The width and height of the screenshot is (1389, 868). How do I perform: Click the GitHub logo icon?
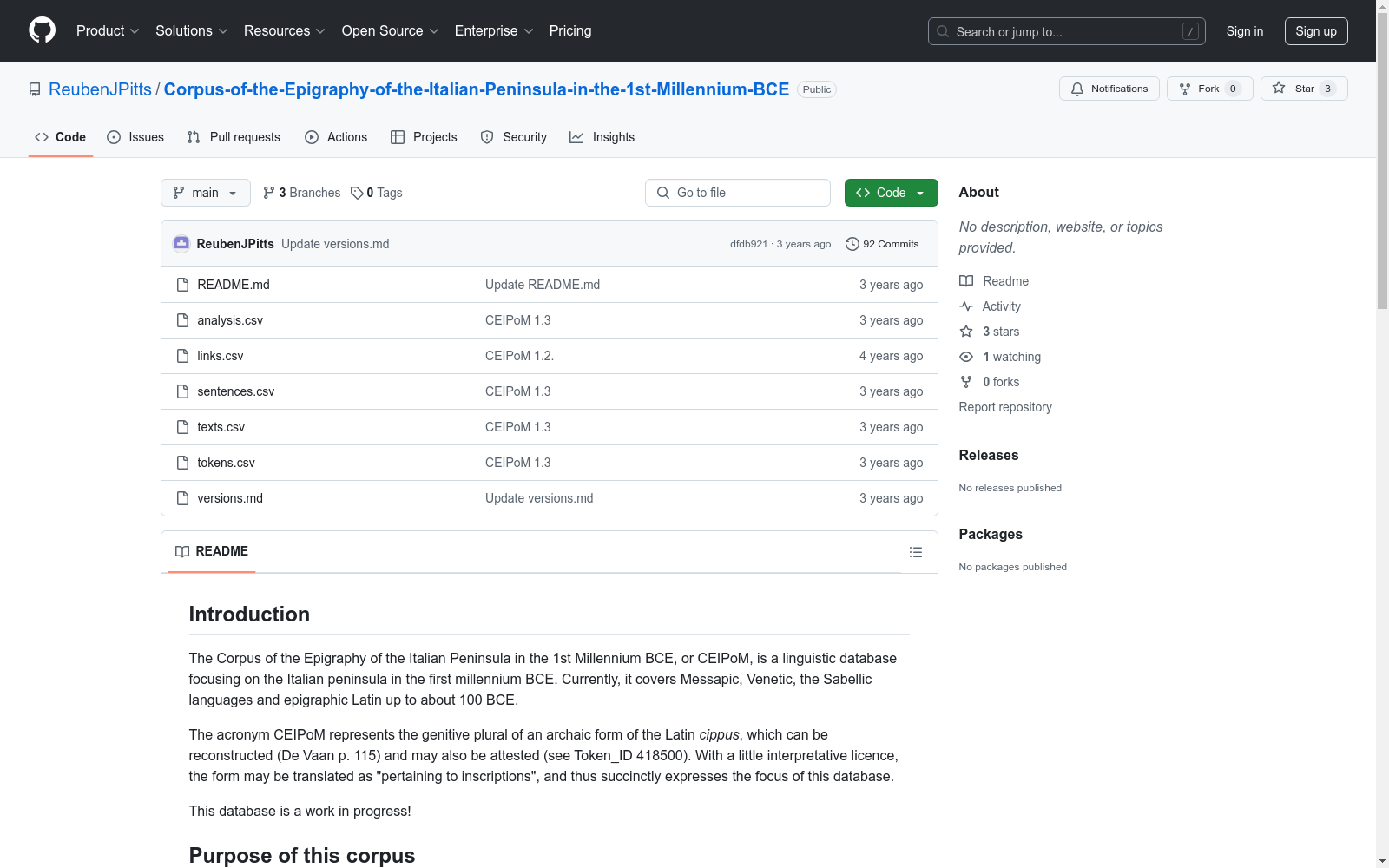(42, 30)
